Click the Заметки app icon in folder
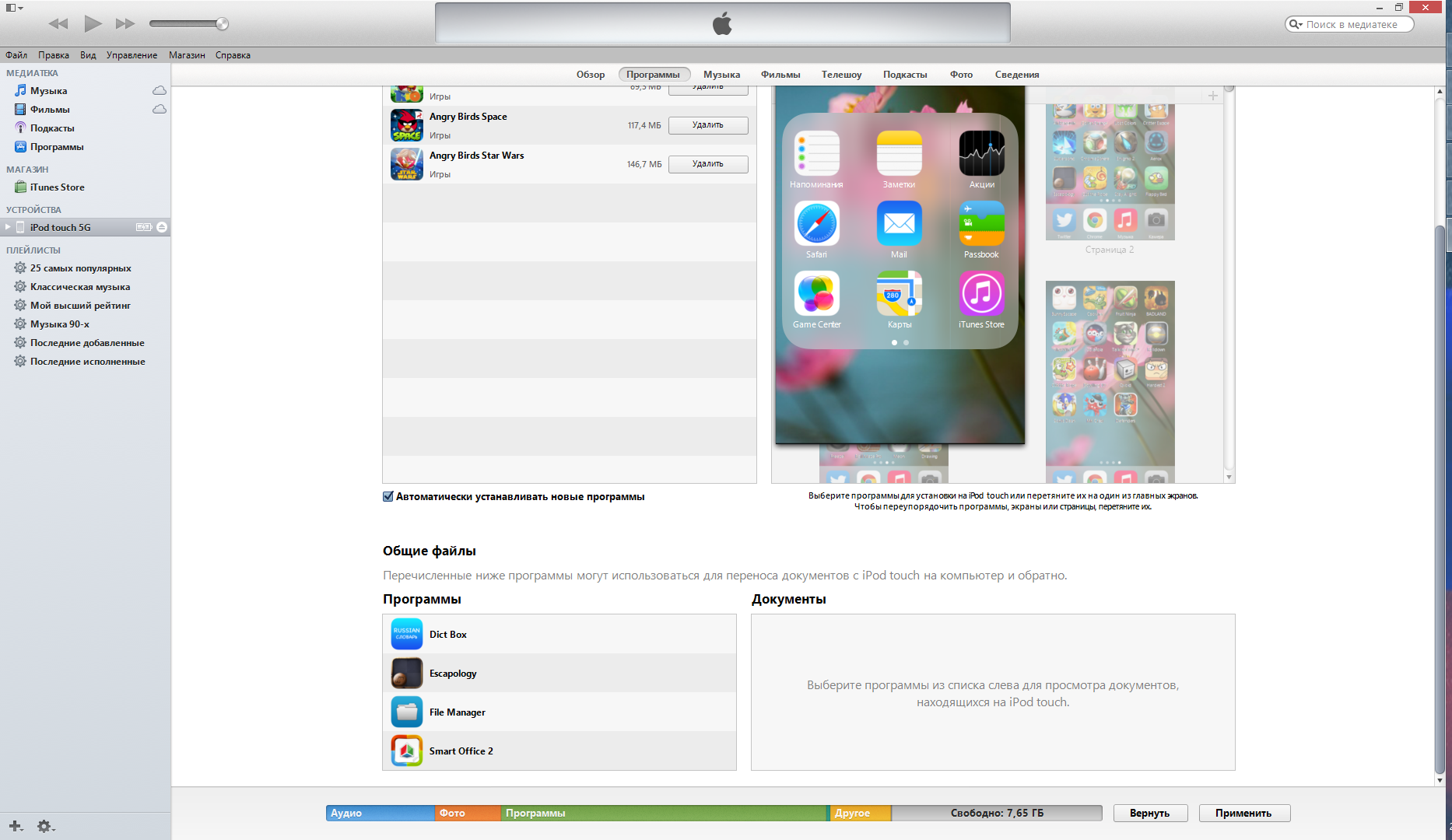 900,153
